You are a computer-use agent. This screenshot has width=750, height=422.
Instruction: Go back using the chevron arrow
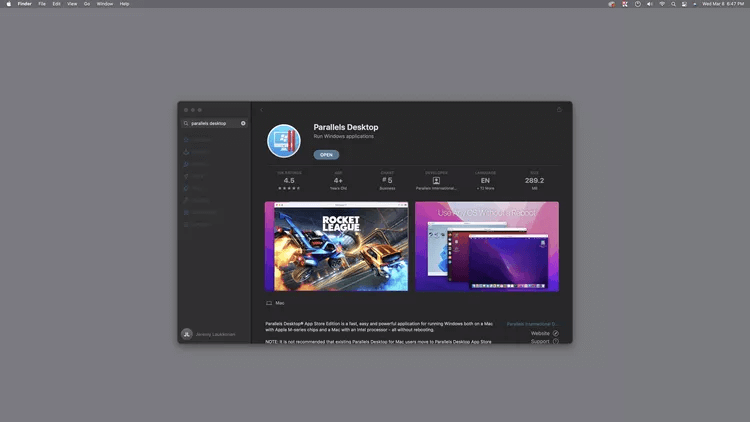coord(261,110)
